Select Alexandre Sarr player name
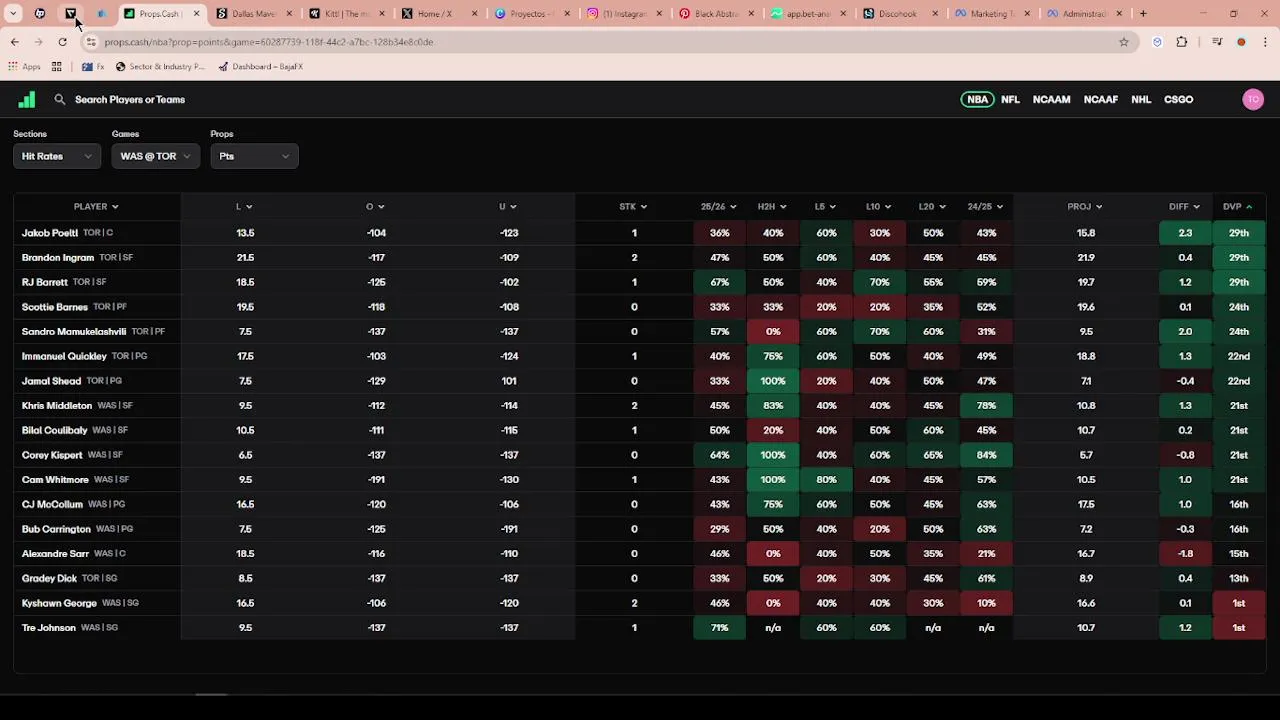Viewport: 1280px width, 720px height. pos(55,554)
